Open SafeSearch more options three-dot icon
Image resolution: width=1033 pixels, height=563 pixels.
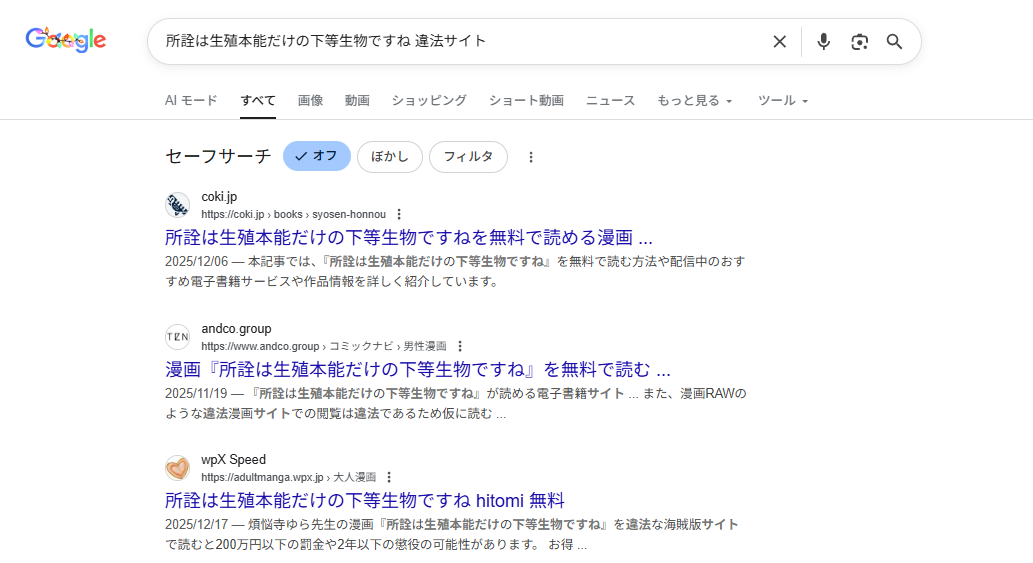(x=531, y=157)
